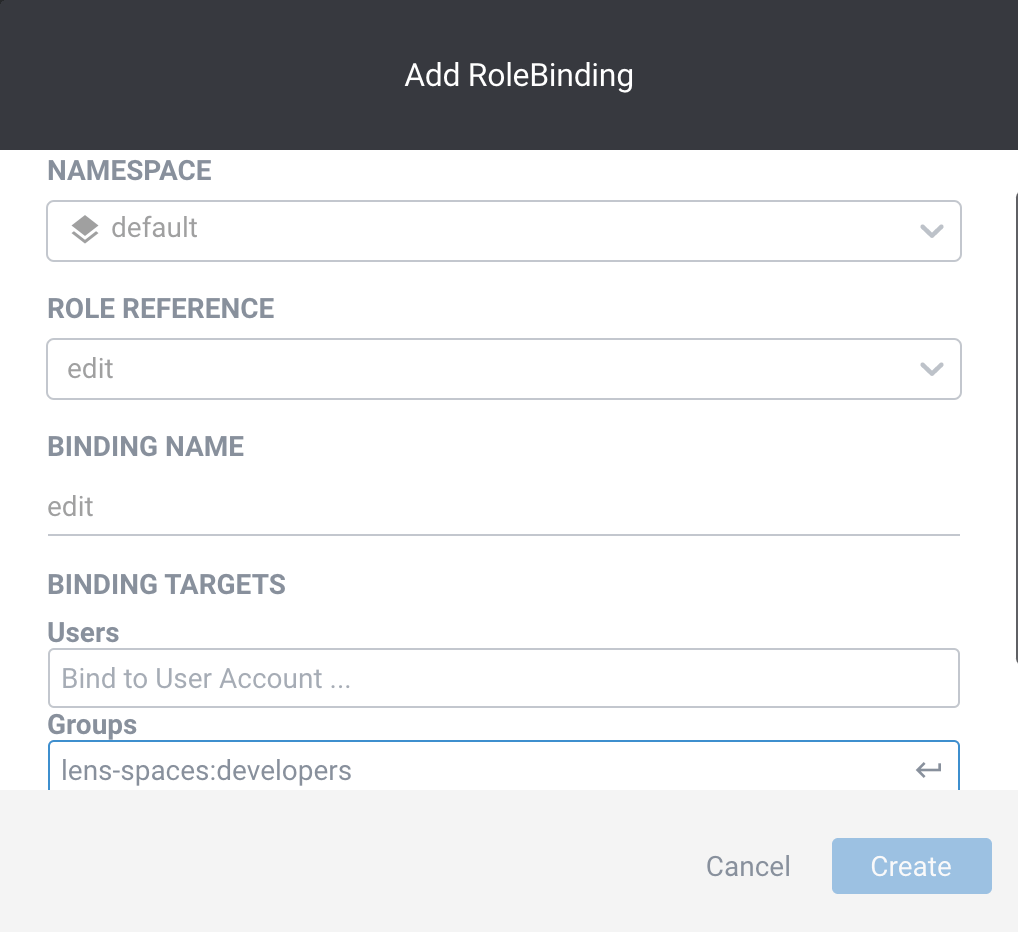Click the return arrow in Groups field
This screenshot has height=932, width=1018.
[929, 769]
